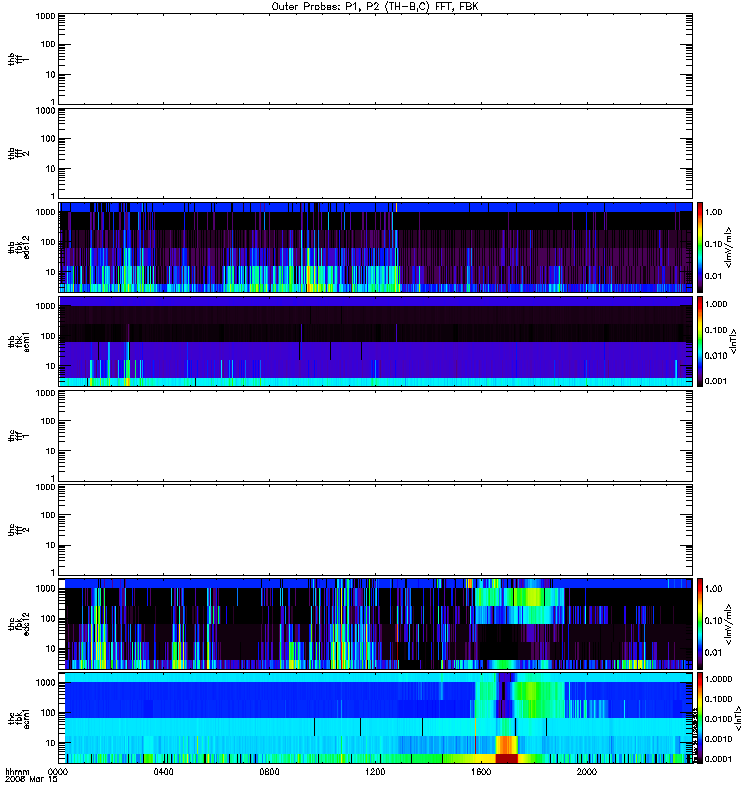The width and height of the screenshot is (750, 800).
Task: Click the "0800" time axis label
Action: click(x=269, y=772)
